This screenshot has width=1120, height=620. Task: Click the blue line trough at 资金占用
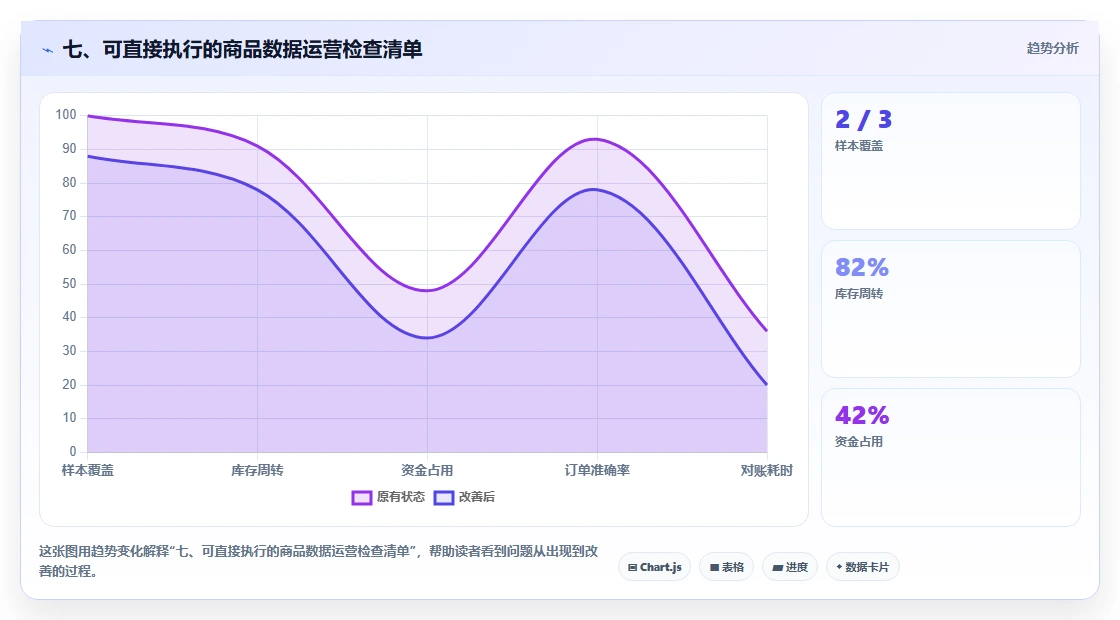pos(427,338)
